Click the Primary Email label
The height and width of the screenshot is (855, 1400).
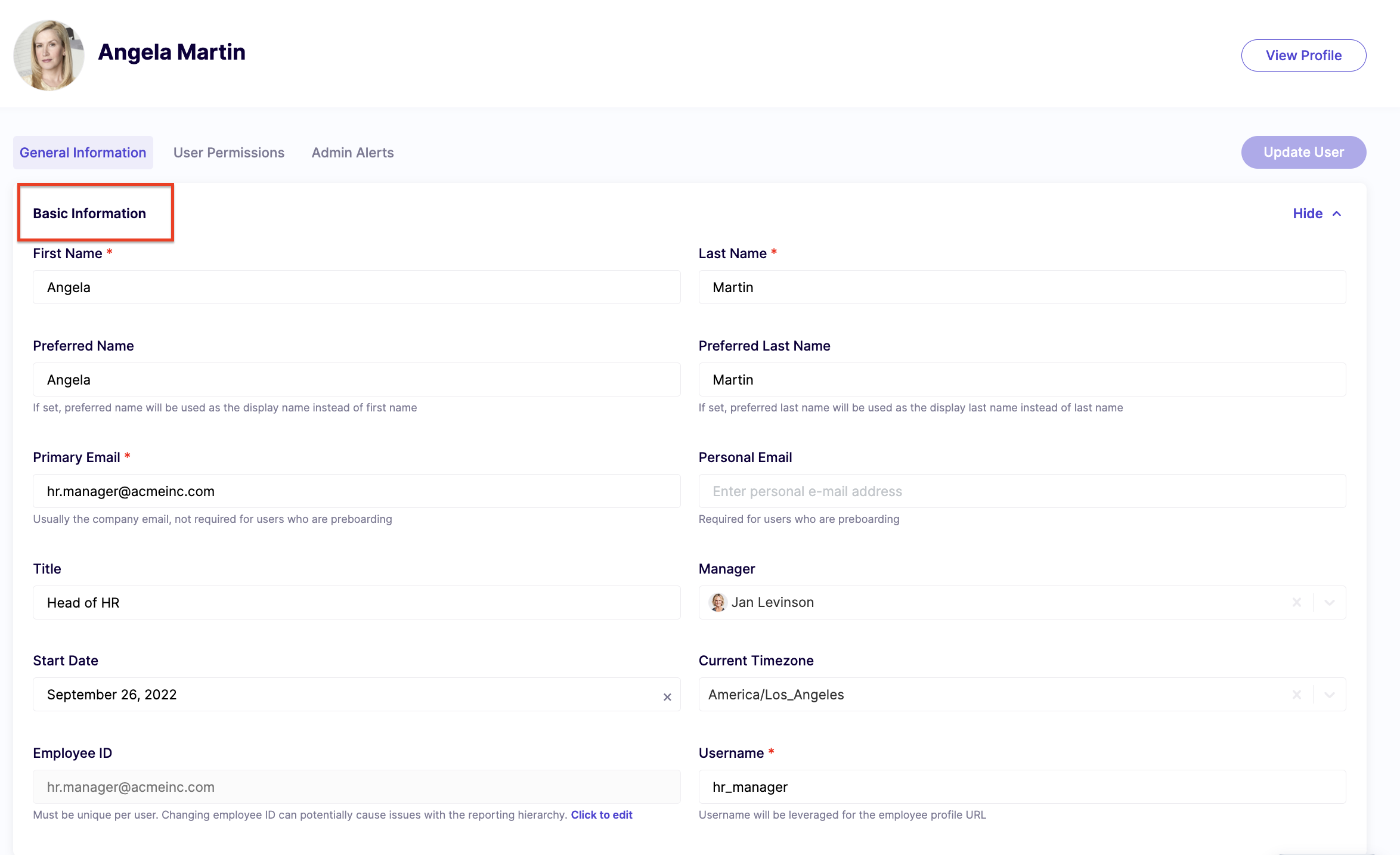click(76, 457)
